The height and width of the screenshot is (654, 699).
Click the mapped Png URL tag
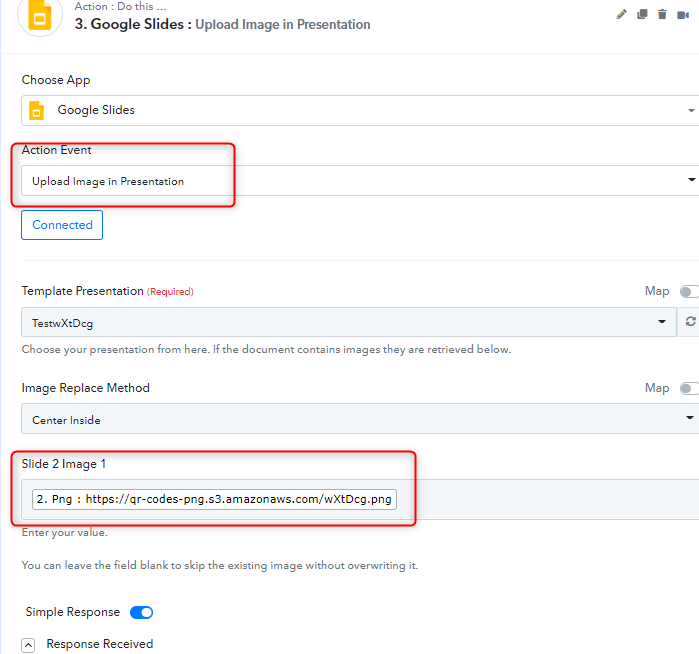[214, 499]
